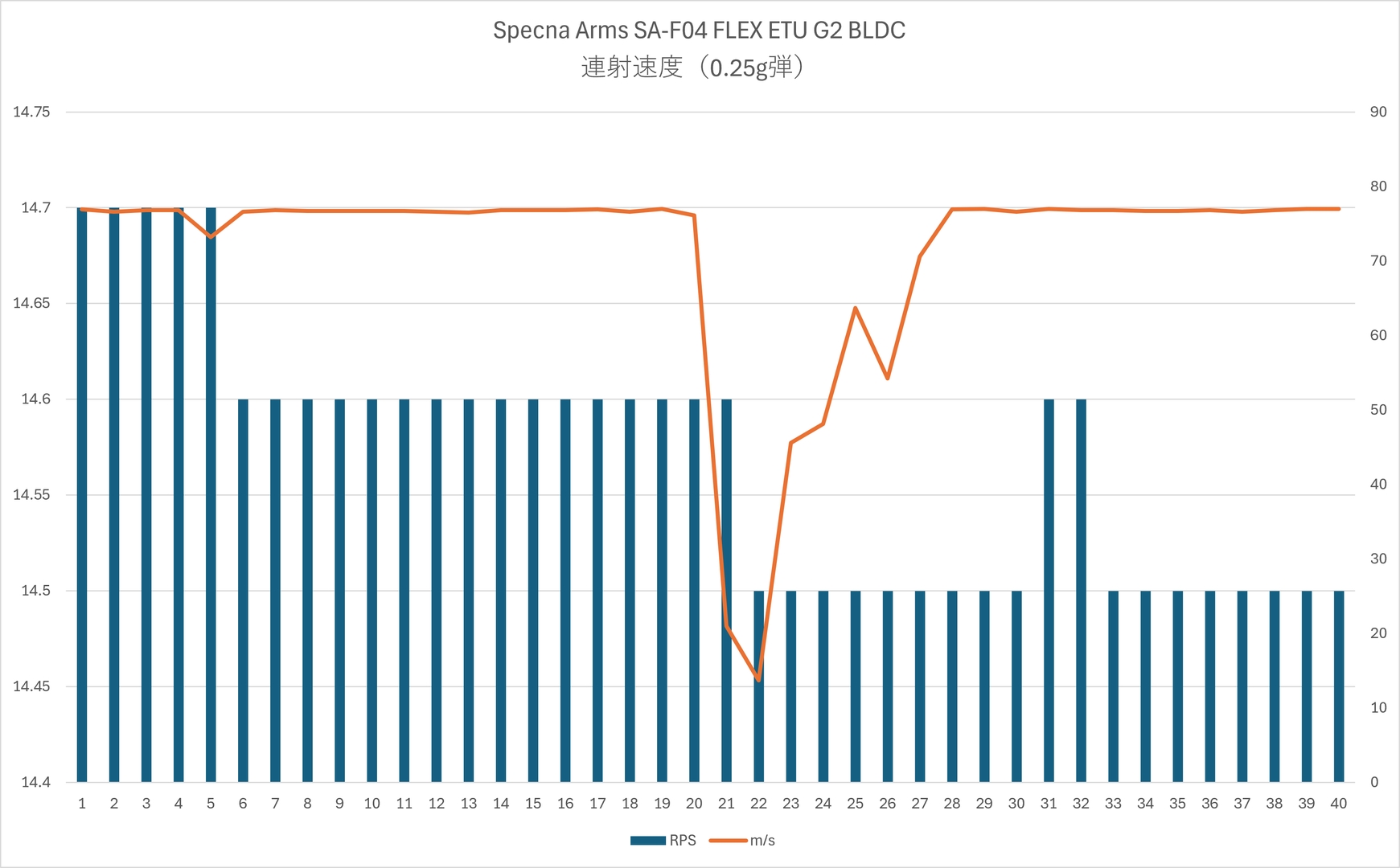Viewport: 1400px width, 868px height.
Task: Select right axis label "80"
Action: 1378,186
